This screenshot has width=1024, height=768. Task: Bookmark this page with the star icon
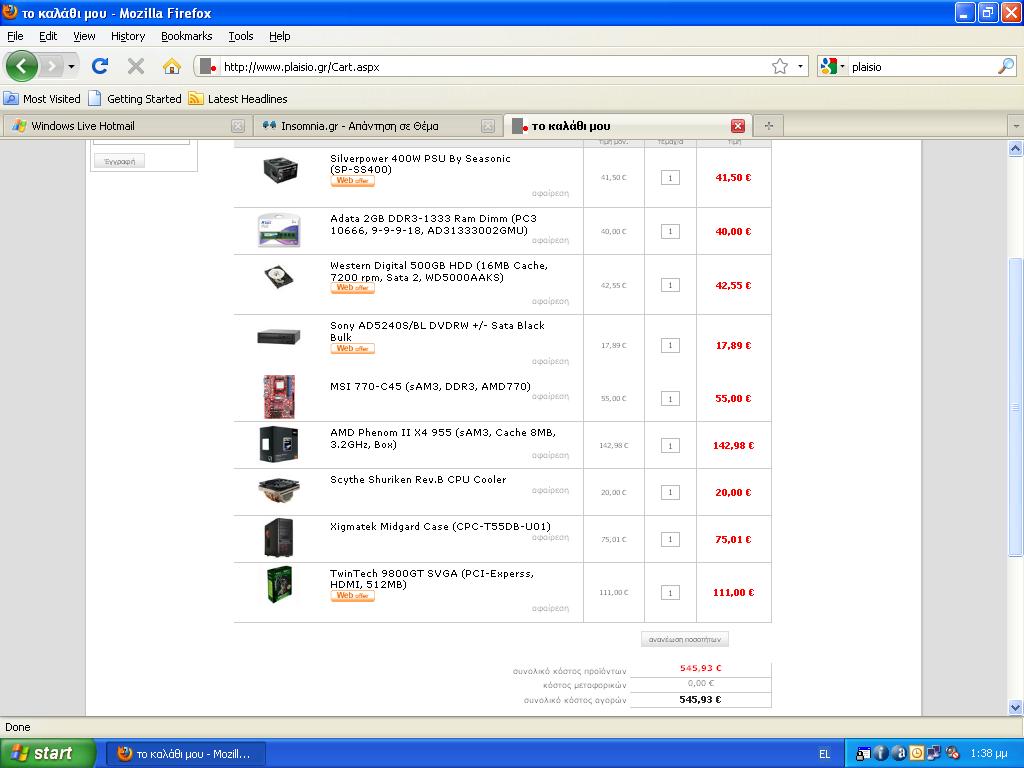(780, 66)
